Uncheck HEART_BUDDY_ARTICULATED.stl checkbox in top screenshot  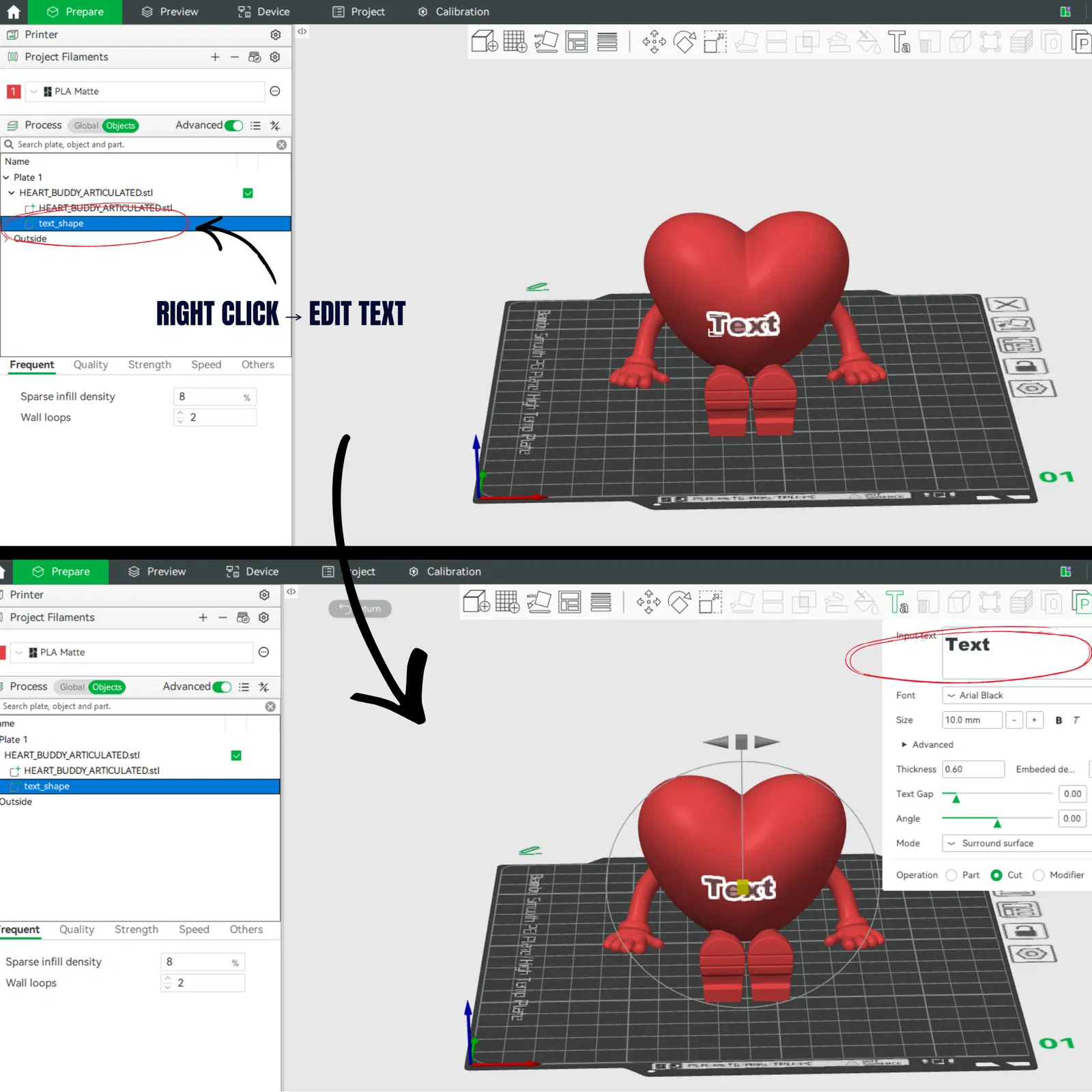click(x=248, y=193)
